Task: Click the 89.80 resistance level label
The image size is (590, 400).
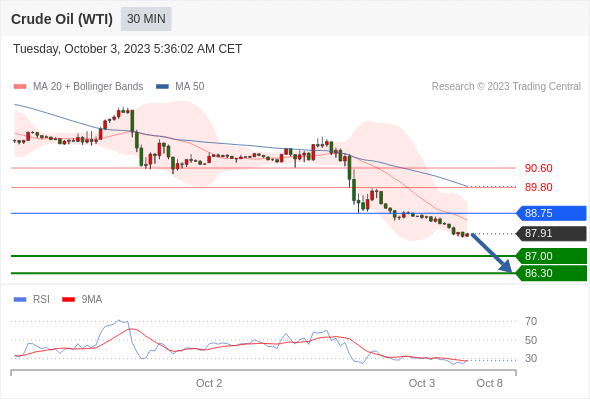Action: point(538,187)
